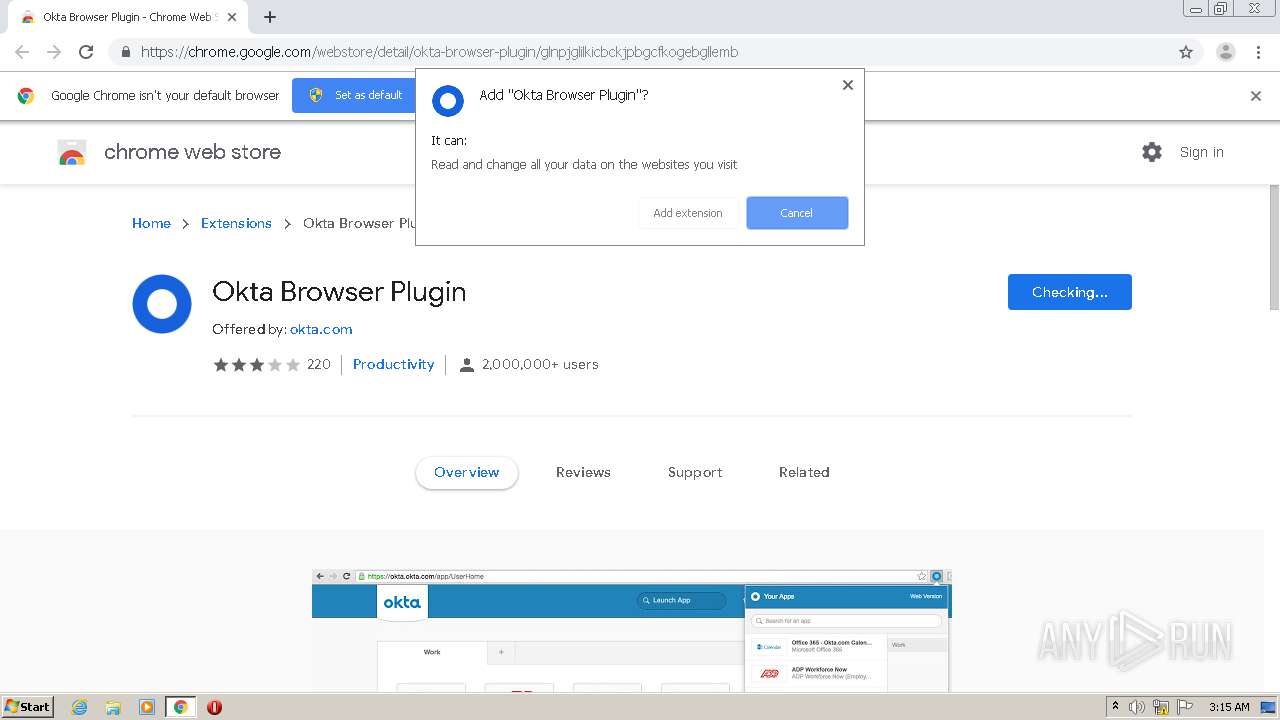Click the page vertical scrollbar

point(1273,248)
